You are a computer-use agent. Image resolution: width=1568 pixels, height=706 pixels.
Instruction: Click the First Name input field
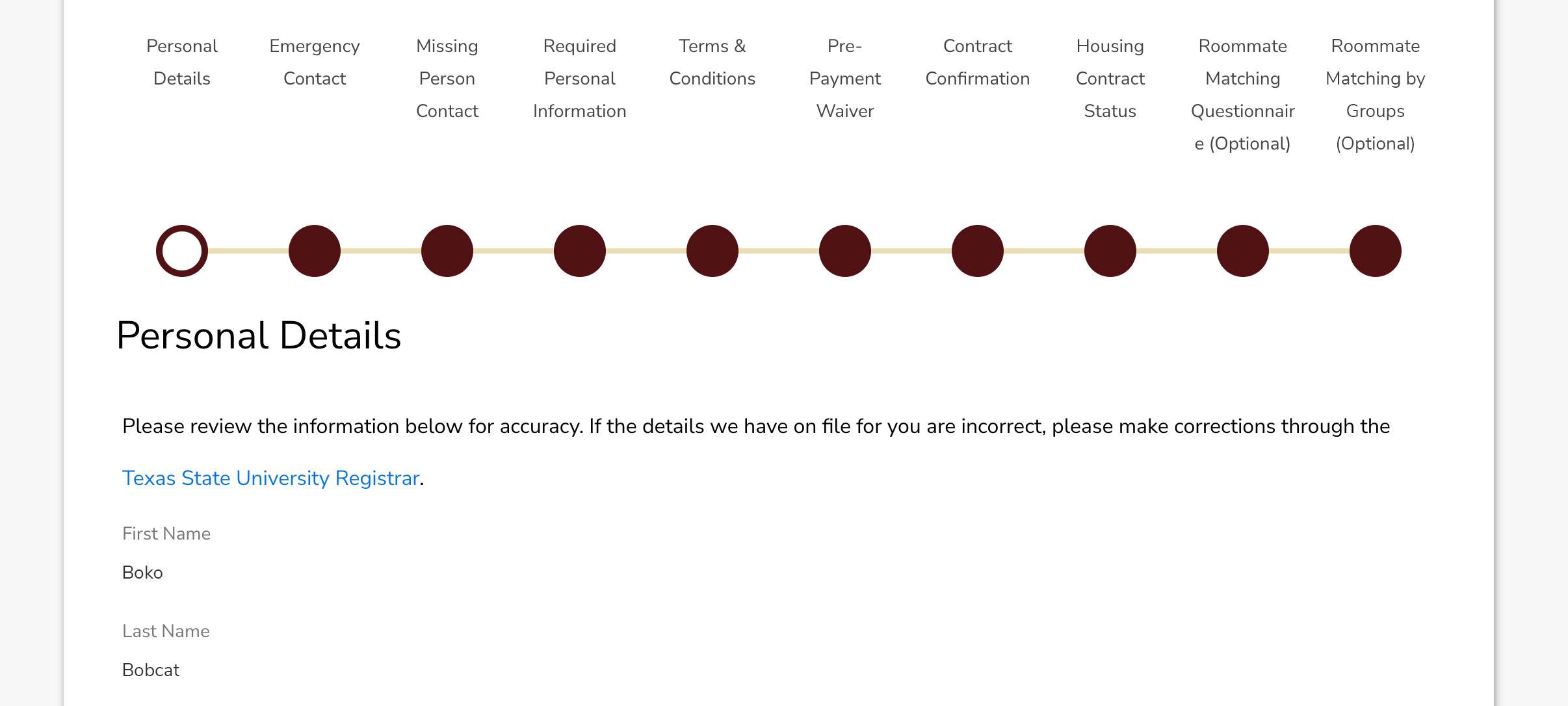tap(143, 572)
